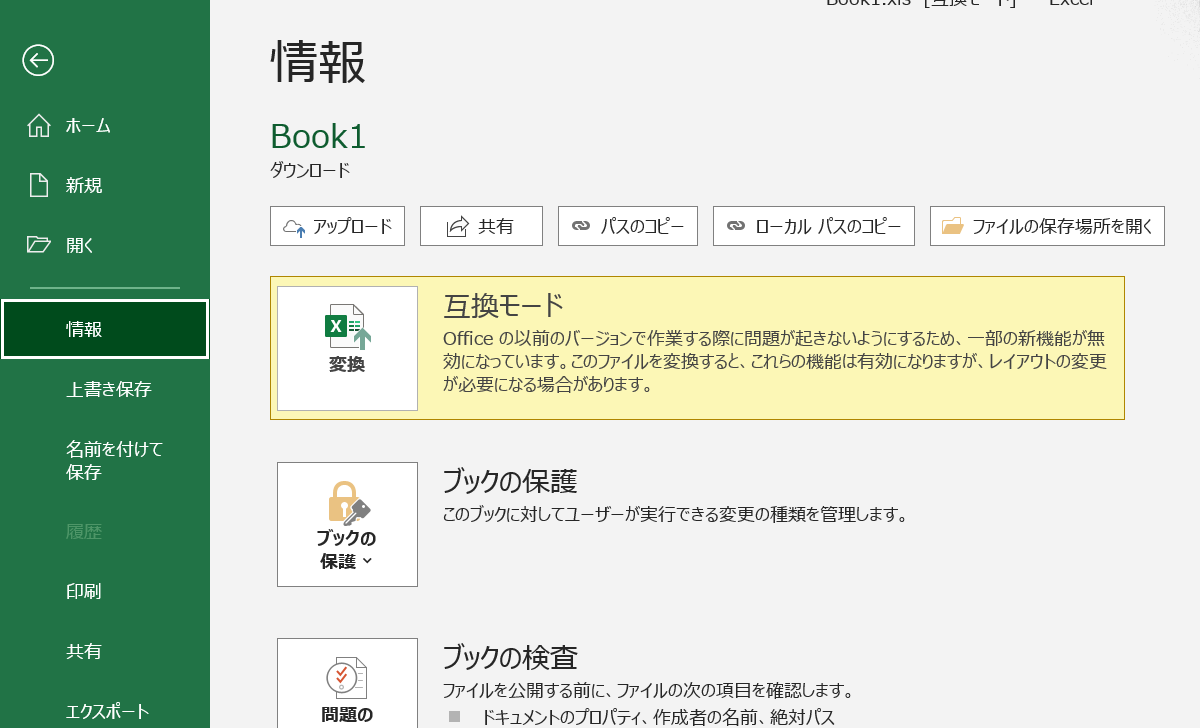Select 情報 in the sidebar

tap(105, 329)
